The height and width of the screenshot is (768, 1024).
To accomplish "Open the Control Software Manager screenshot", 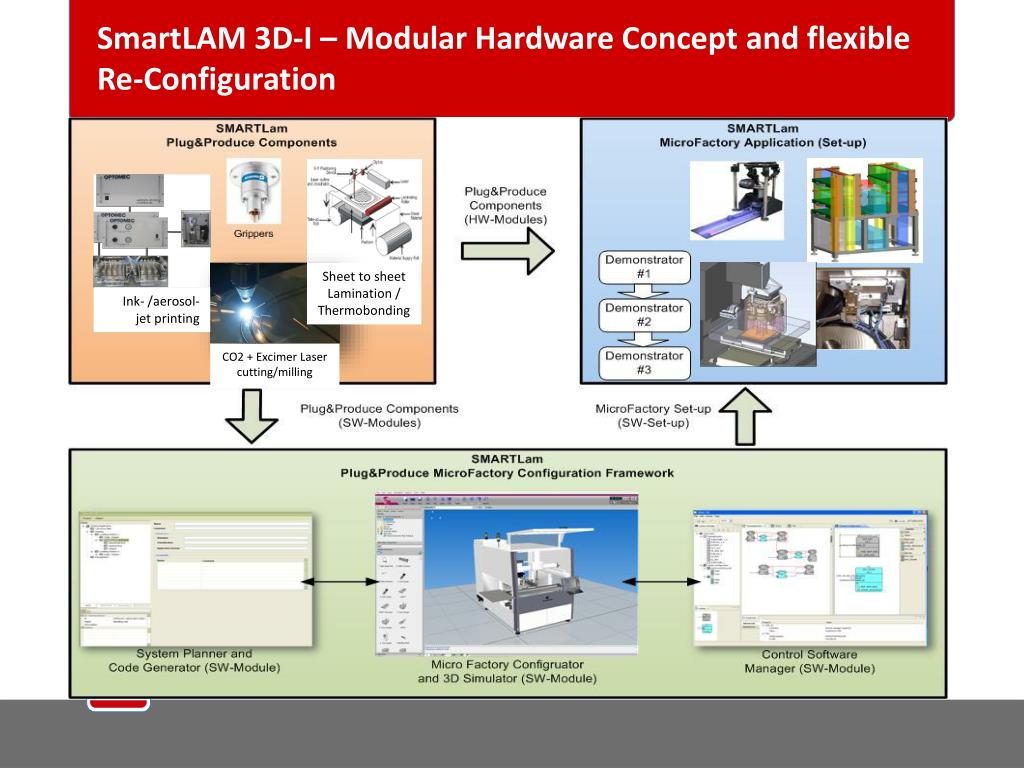I will (810, 579).
